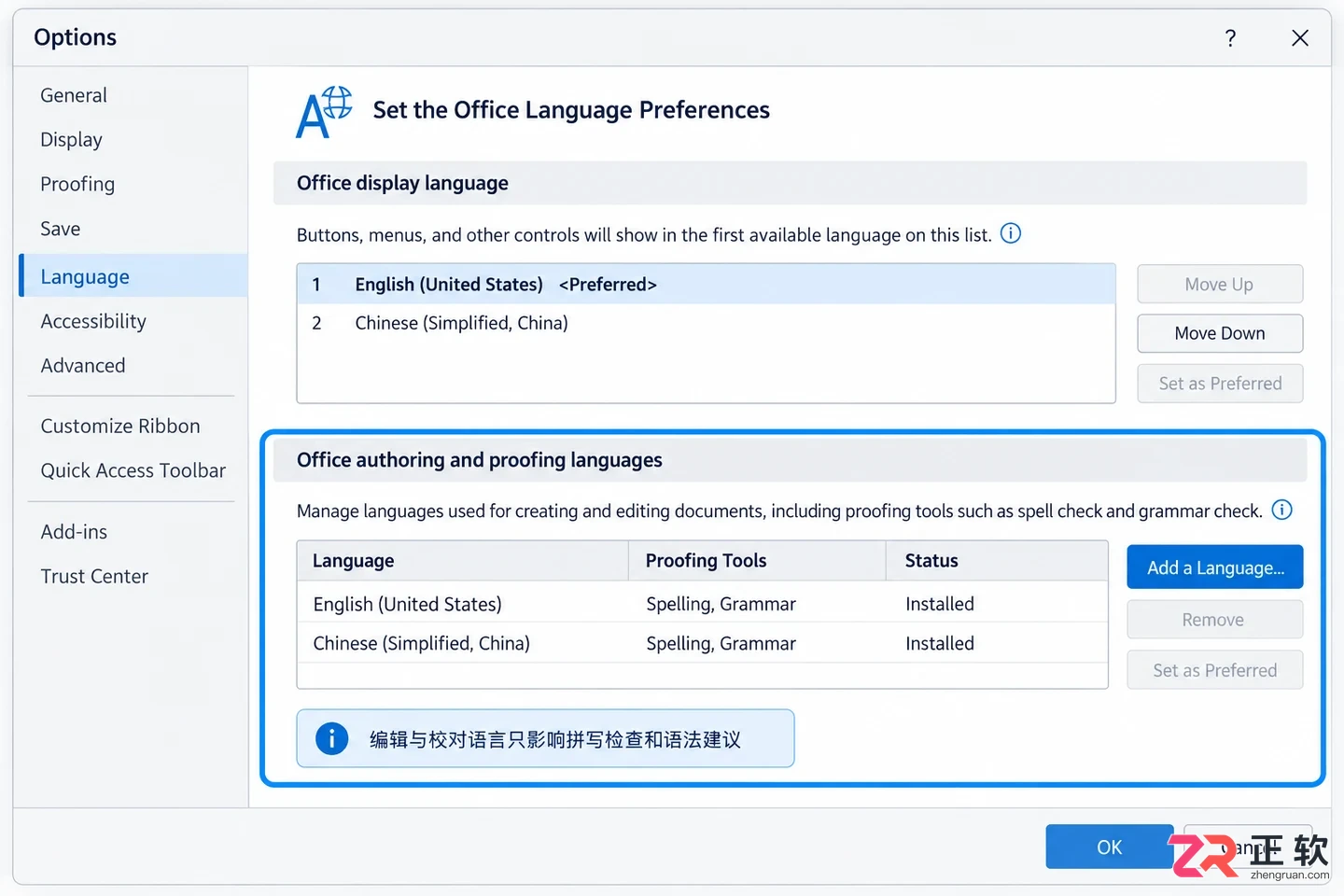Screen dimensions: 1344x896
Task: Click the Remove language button
Action: tap(1215, 620)
